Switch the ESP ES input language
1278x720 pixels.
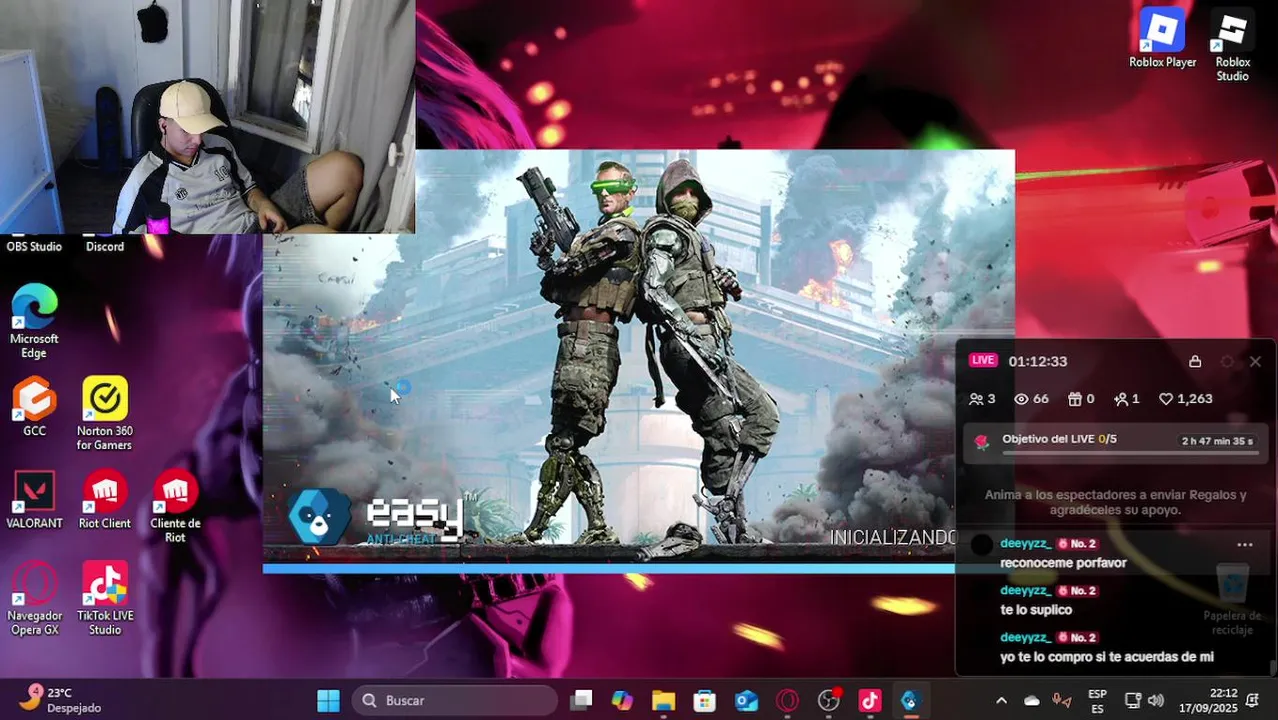click(x=1097, y=700)
